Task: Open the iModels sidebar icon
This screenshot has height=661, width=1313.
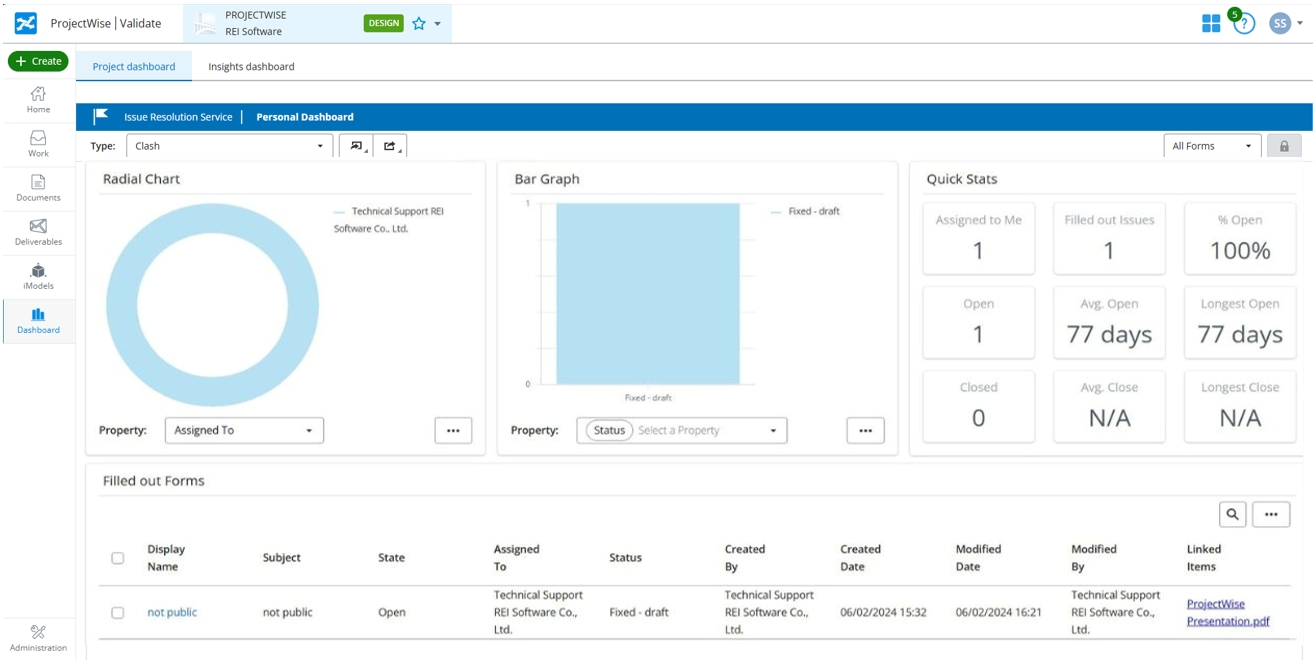Action: pyautogui.click(x=38, y=270)
